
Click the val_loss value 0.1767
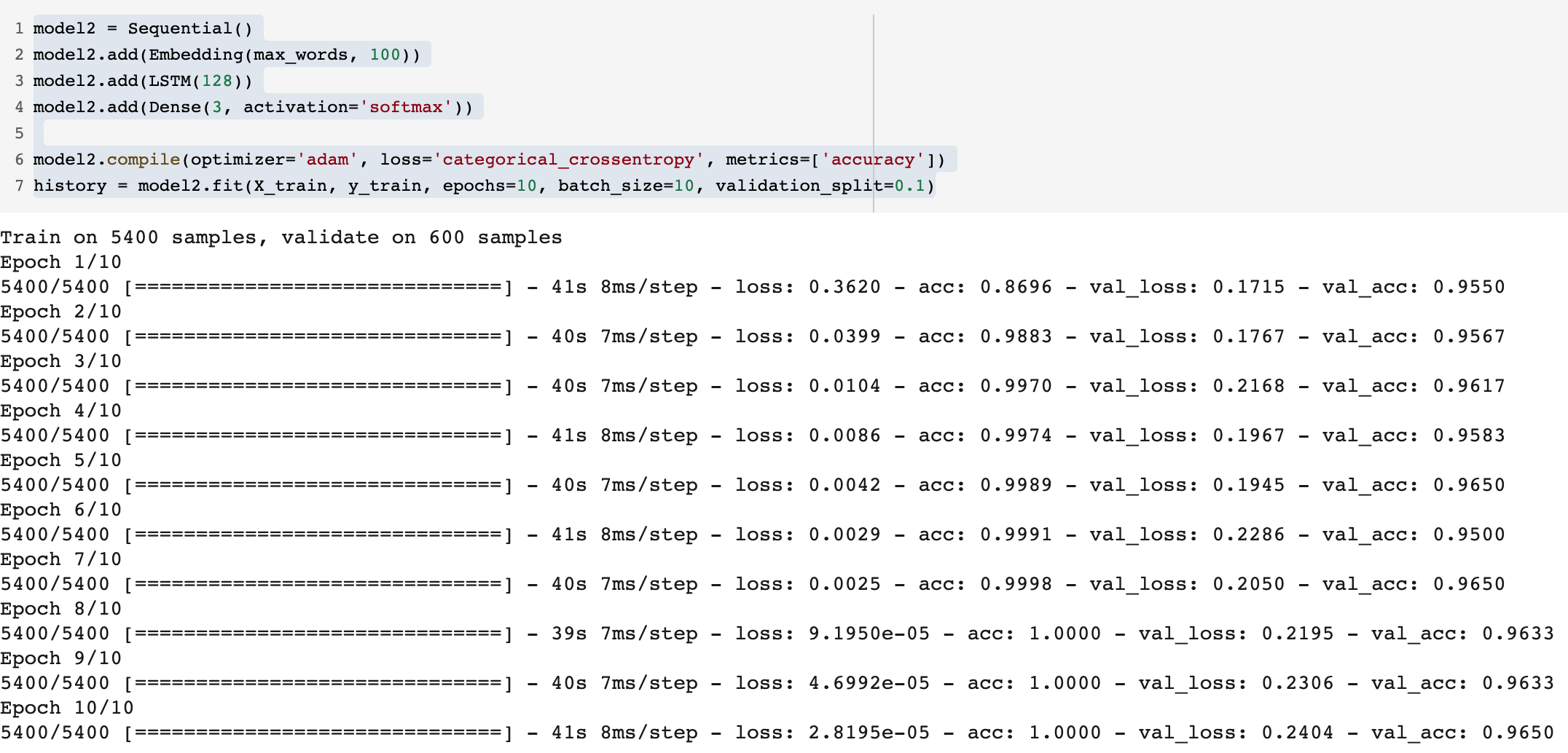pyautogui.click(x=1249, y=336)
